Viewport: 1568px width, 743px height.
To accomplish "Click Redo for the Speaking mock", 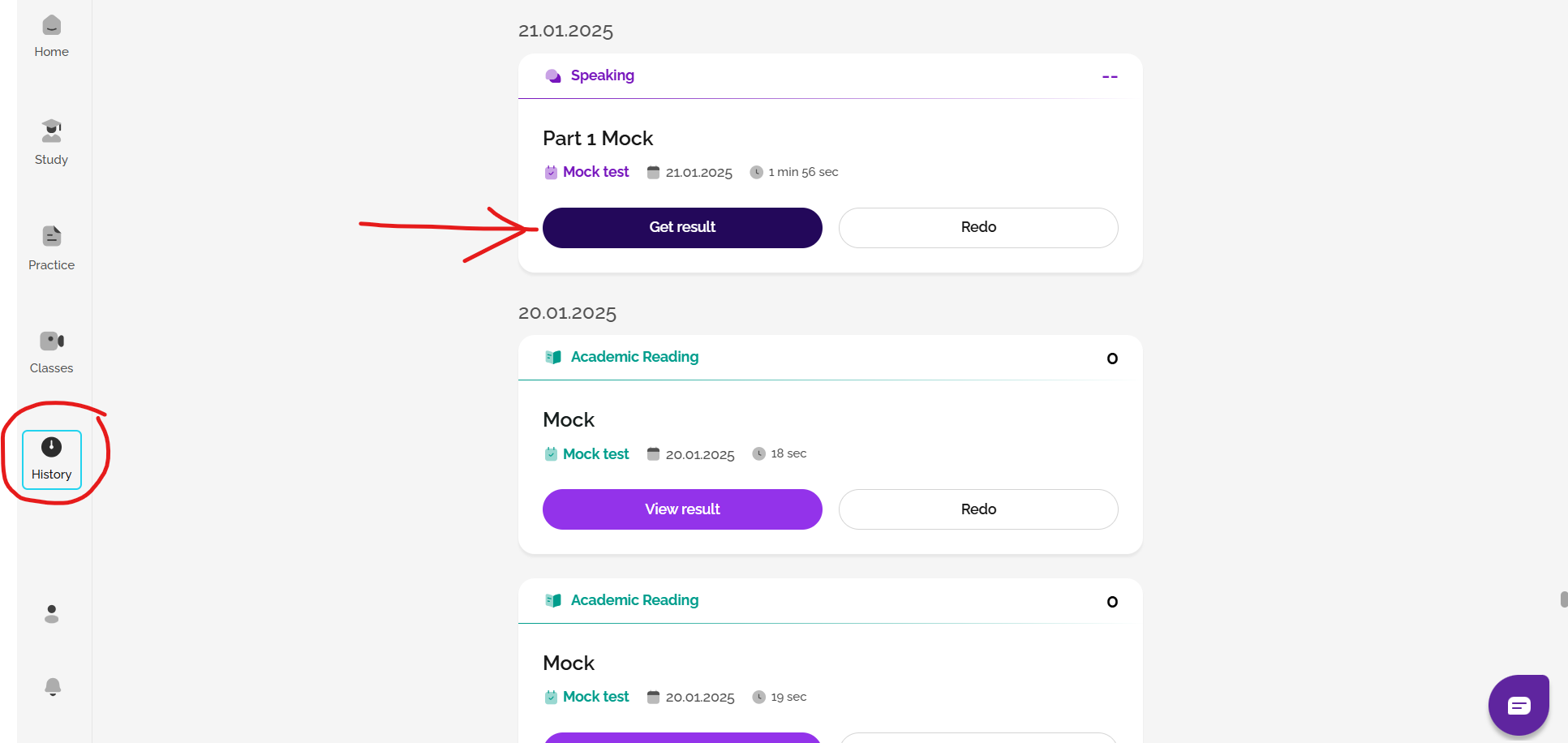I will point(978,228).
